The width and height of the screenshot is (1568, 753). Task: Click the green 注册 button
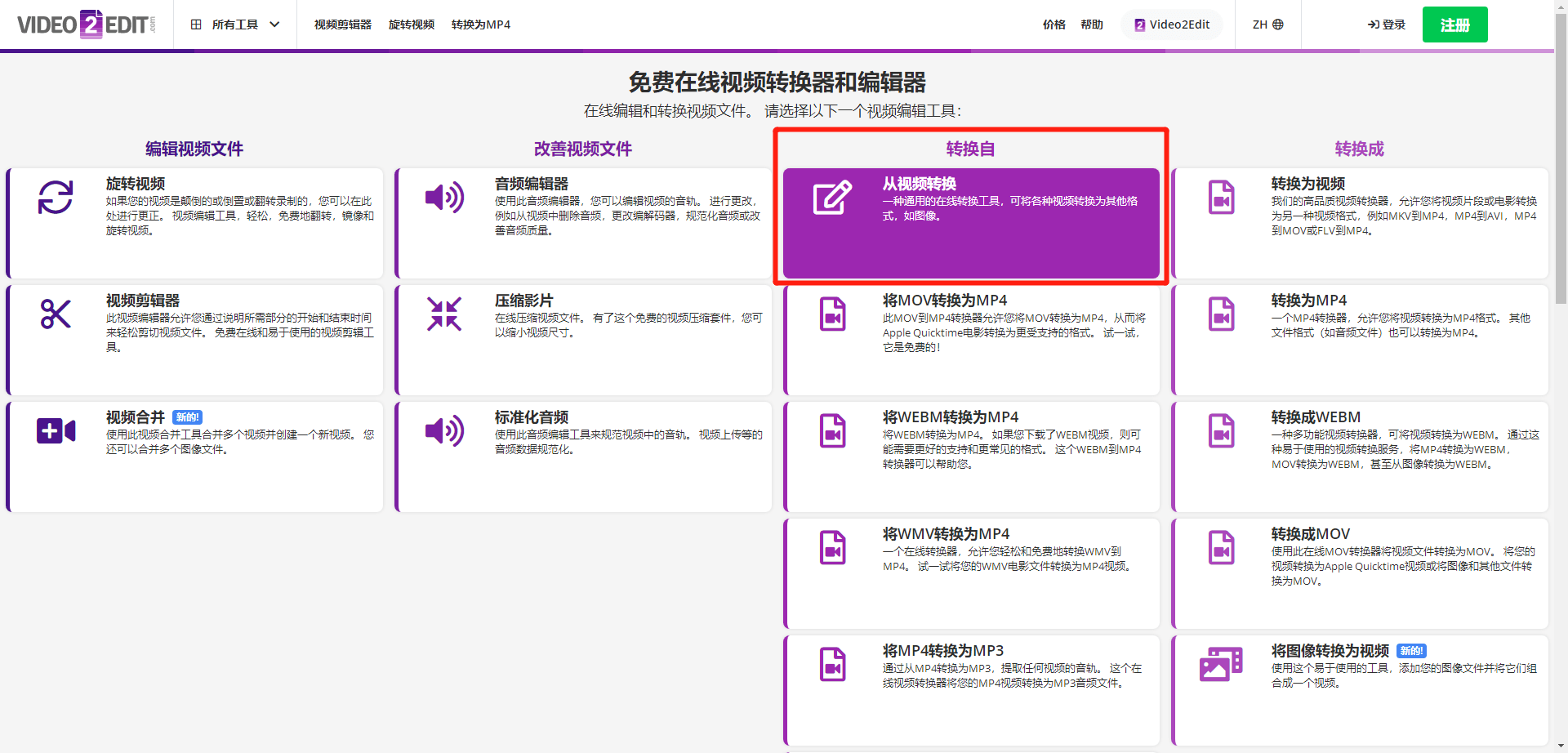[1454, 25]
